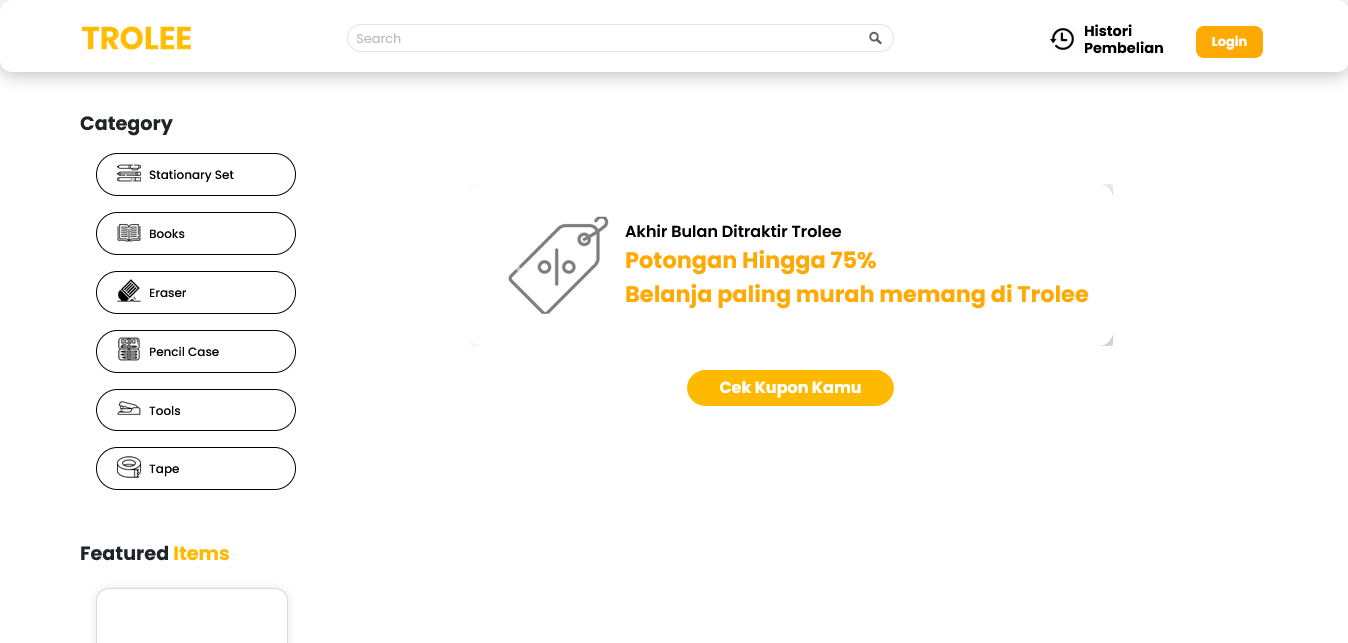Image resolution: width=1348 pixels, height=643 pixels.
Task: Open purchase history clock icon
Action: pos(1062,39)
